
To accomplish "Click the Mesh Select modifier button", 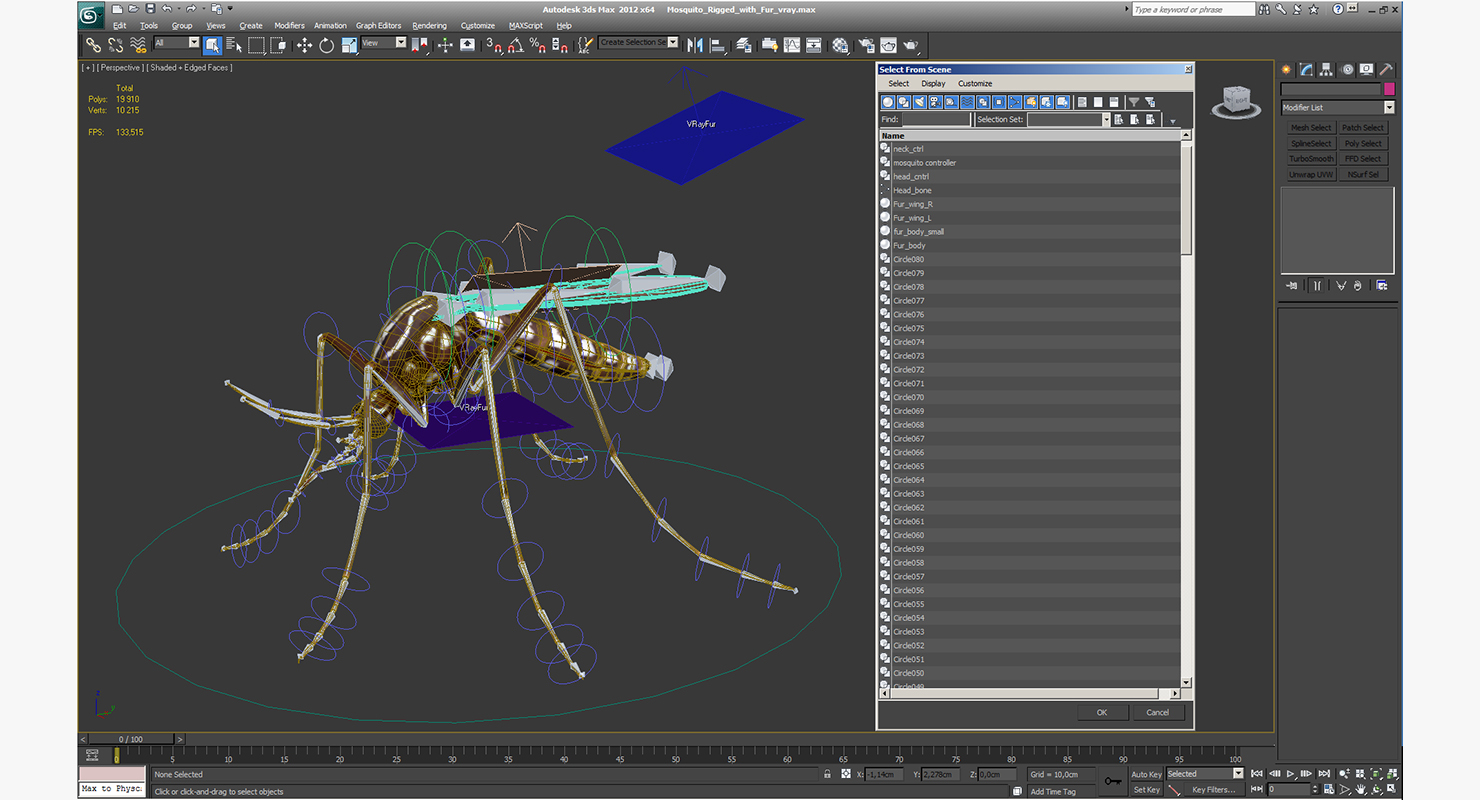I will point(1311,128).
